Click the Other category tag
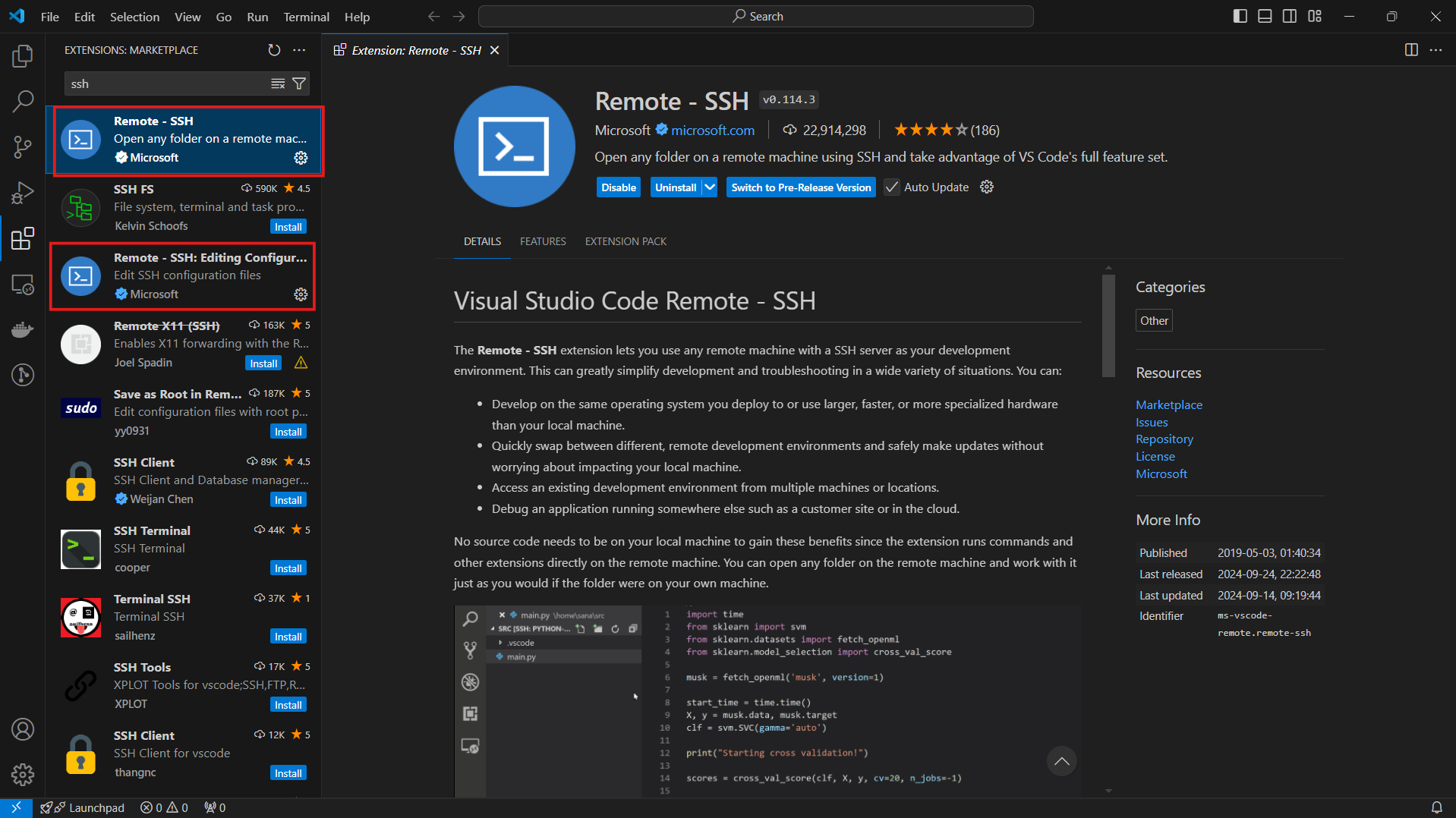The image size is (1456, 818). (x=1154, y=320)
